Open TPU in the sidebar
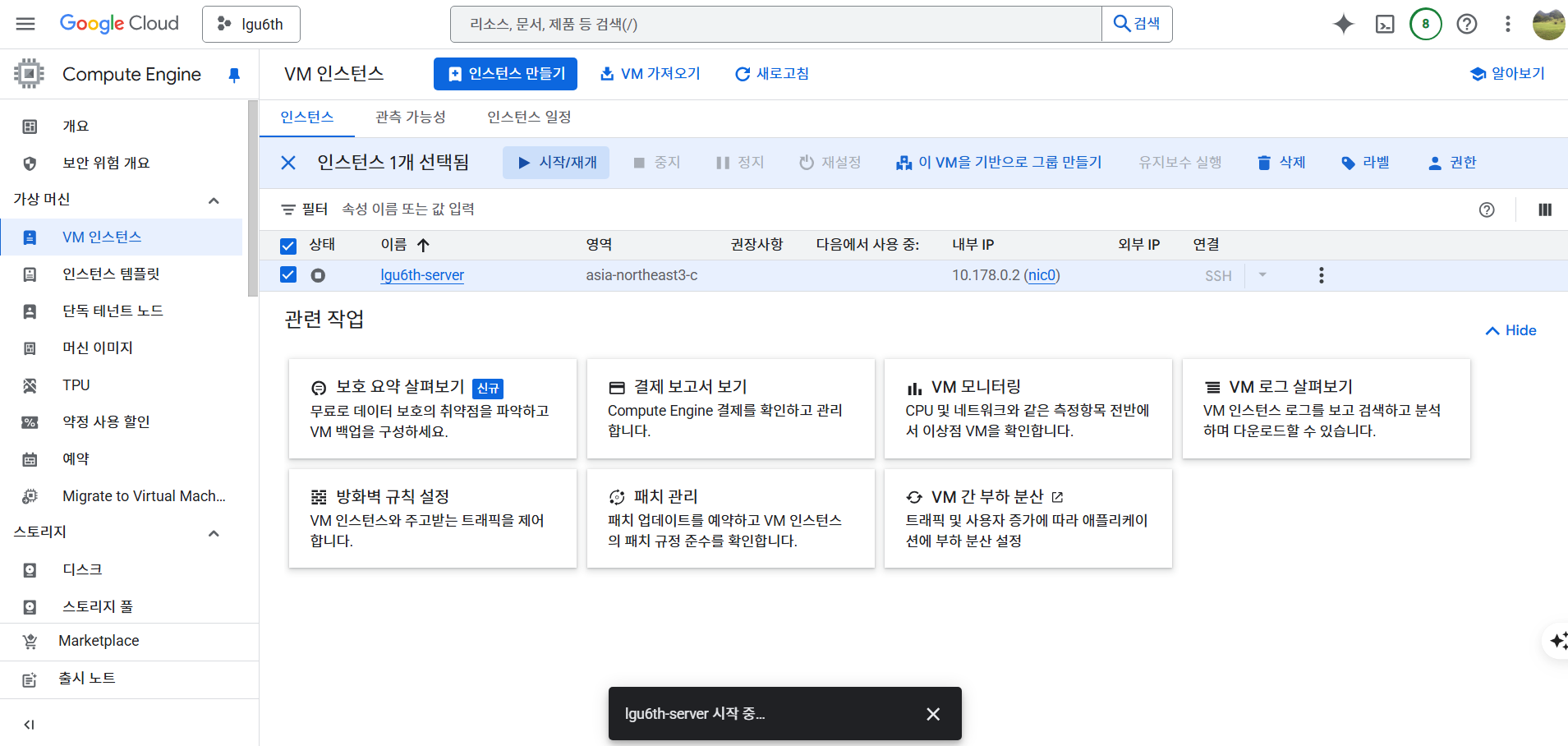This screenshot has width=1568, height=746. click(x=122, y=385)
